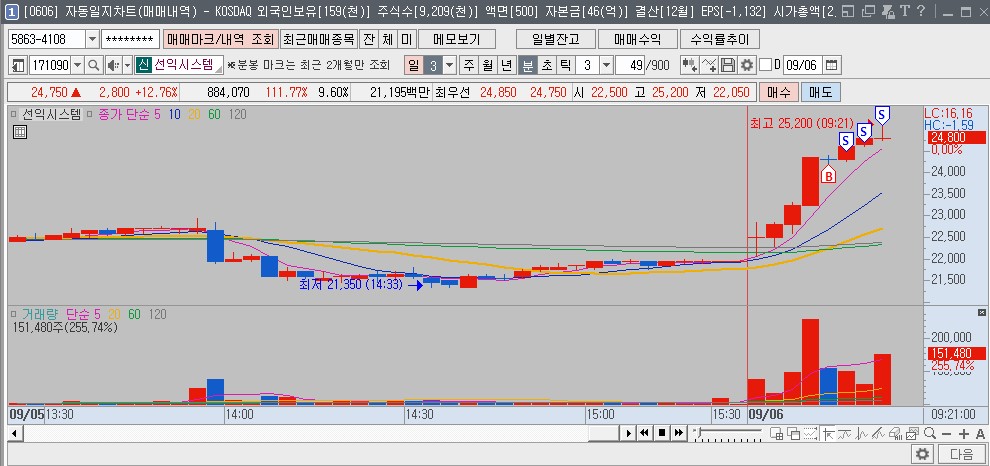Screen dimensions: 990x466
Task: Click the account password field
Action: tap(130, 39)
